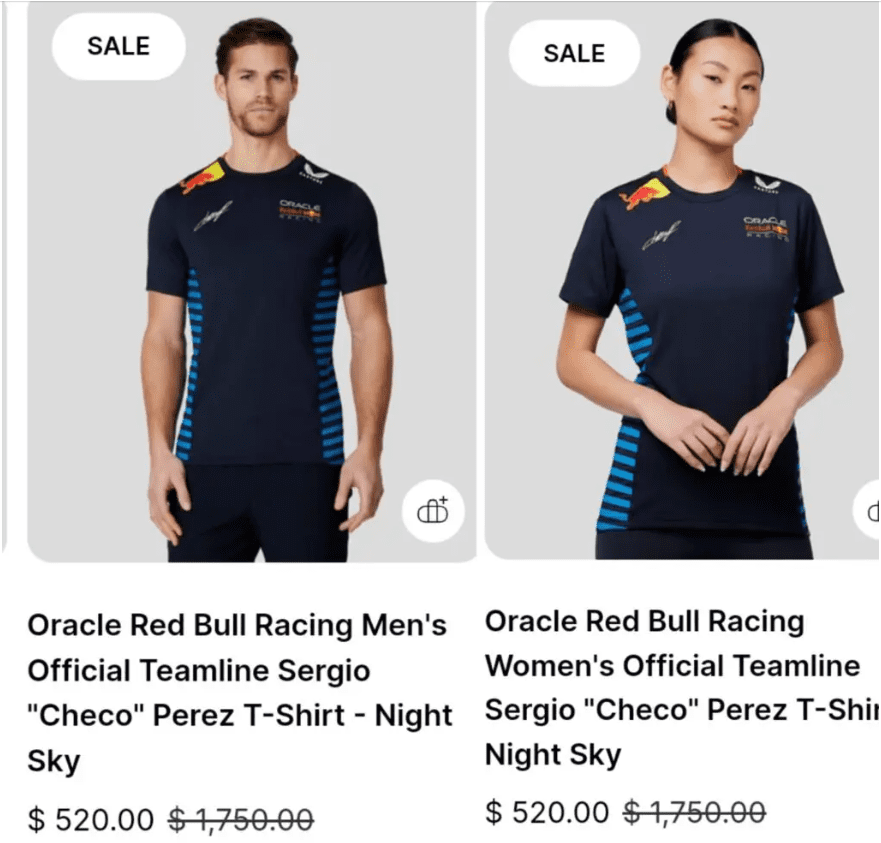The width and height of the screenshot is (881, 843).
Task: Click the silver signature on the women's shirt
Action: pos(661,235)
